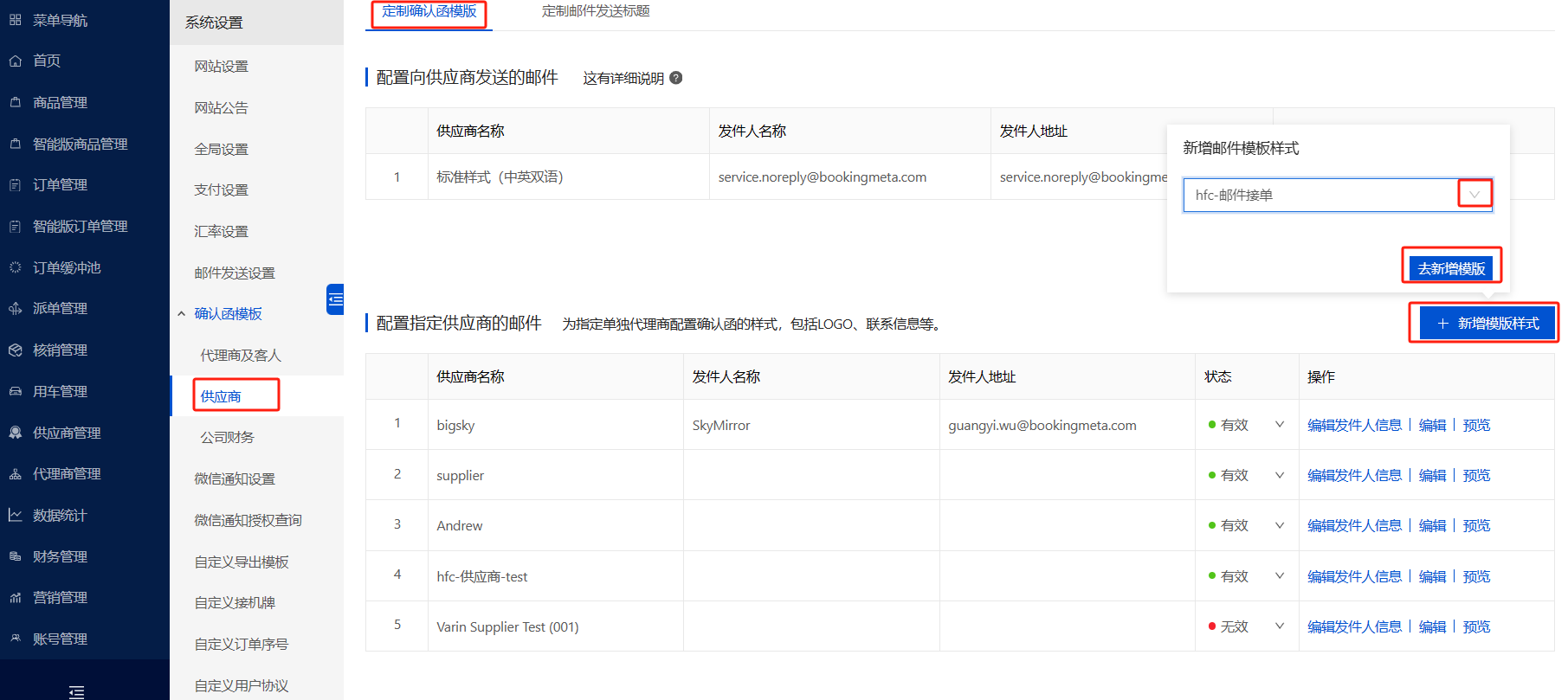Open 自定义接机牌 menu item

click(235, 602)
